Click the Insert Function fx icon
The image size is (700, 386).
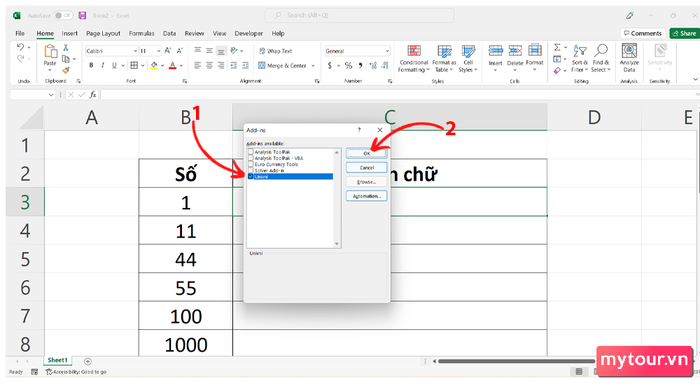(x=93, y=95)
